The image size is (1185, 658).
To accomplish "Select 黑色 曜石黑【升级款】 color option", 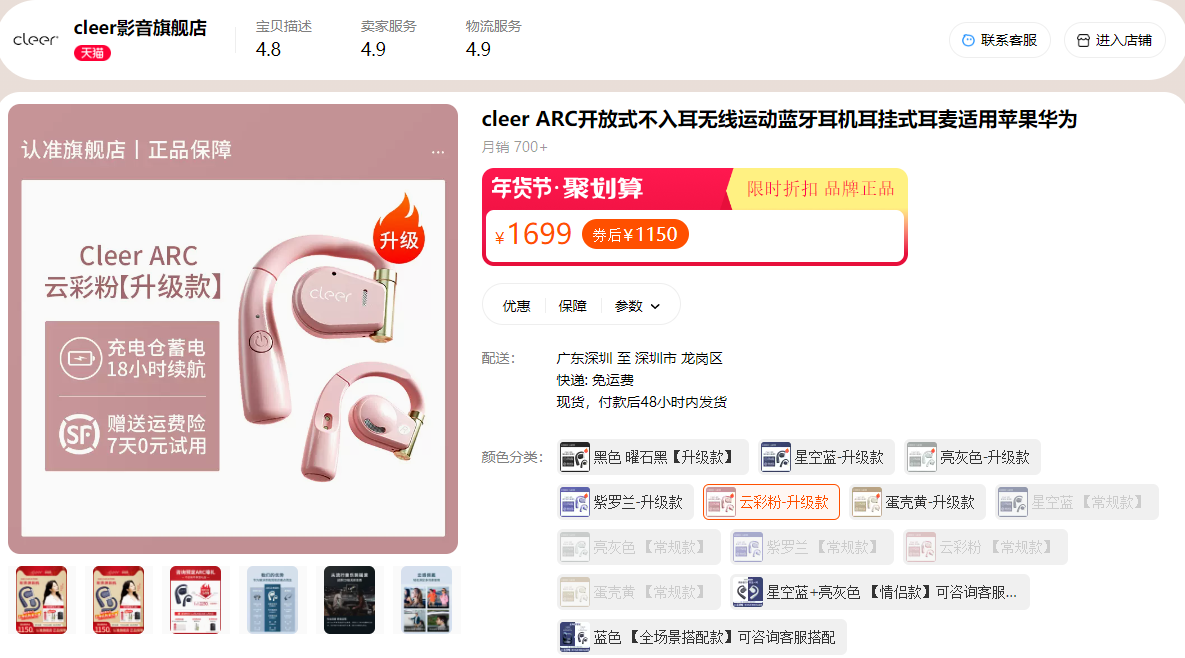I will point(653,457).
